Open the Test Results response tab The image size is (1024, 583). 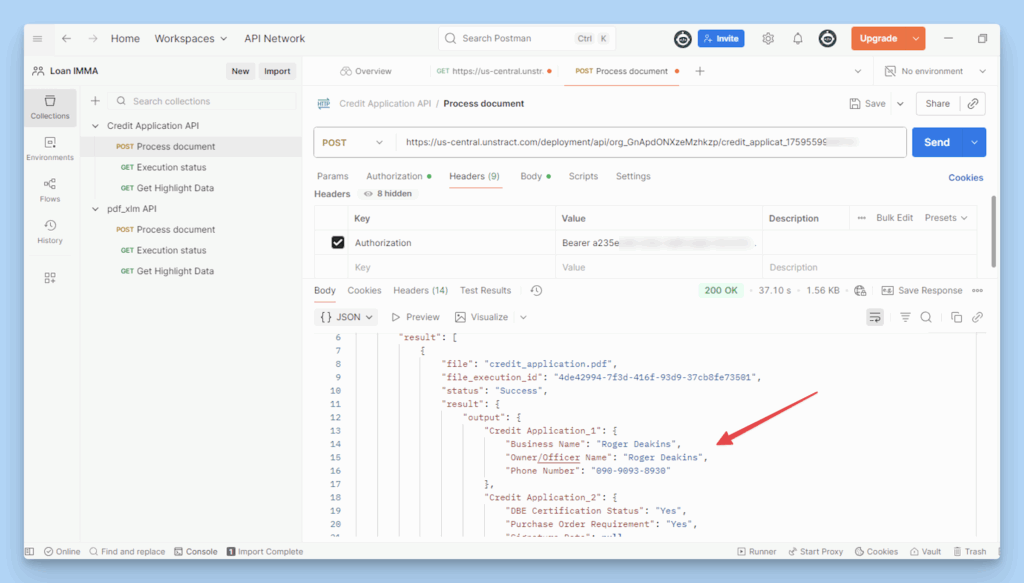tap(485, 291)
